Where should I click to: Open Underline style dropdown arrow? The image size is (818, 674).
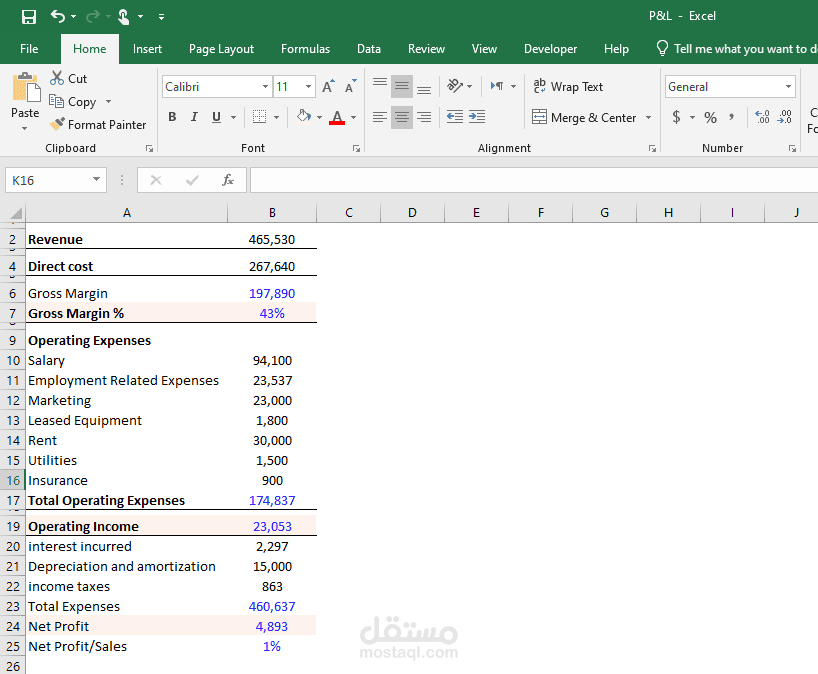(233, 117)
